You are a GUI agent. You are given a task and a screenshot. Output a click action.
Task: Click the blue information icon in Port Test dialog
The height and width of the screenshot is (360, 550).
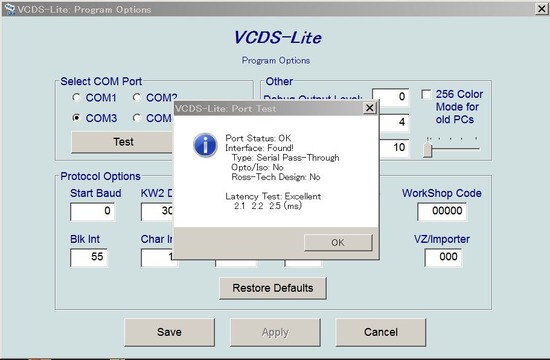tap(205, 145)
